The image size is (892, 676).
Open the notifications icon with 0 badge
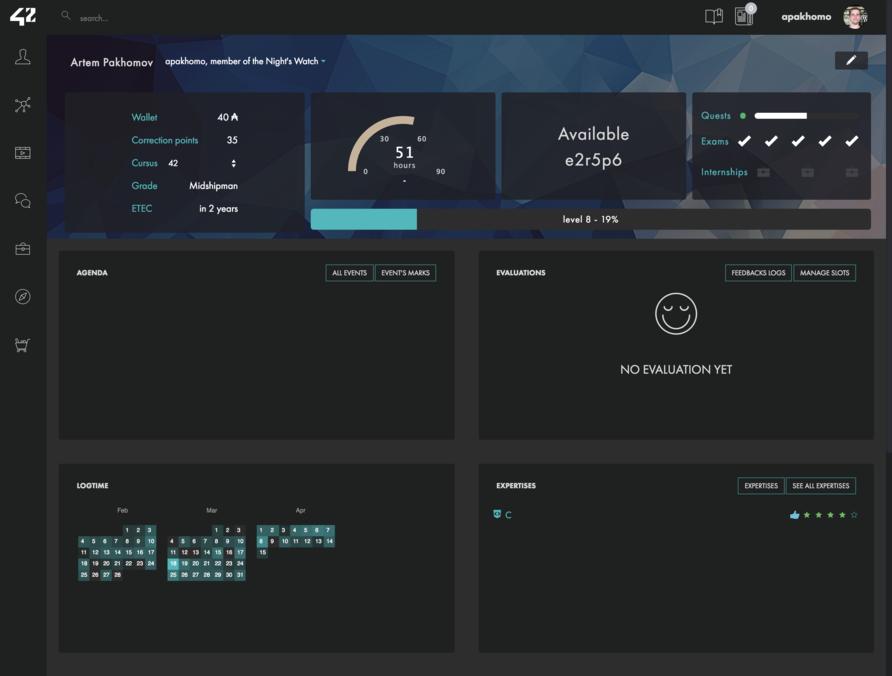[744, 16]
